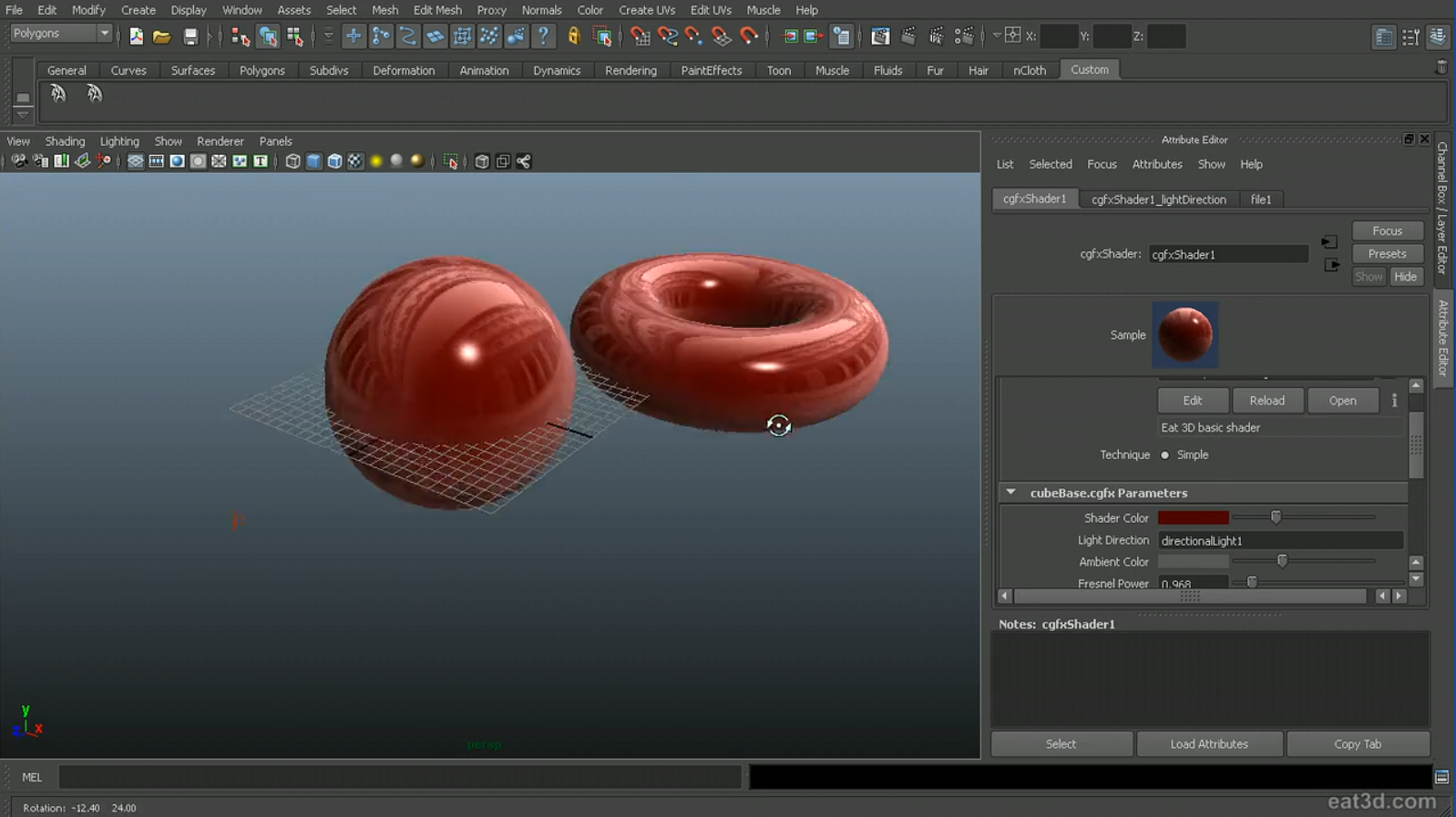
Task: Click the MEL command line input field
Action: (x=401, y=777)
